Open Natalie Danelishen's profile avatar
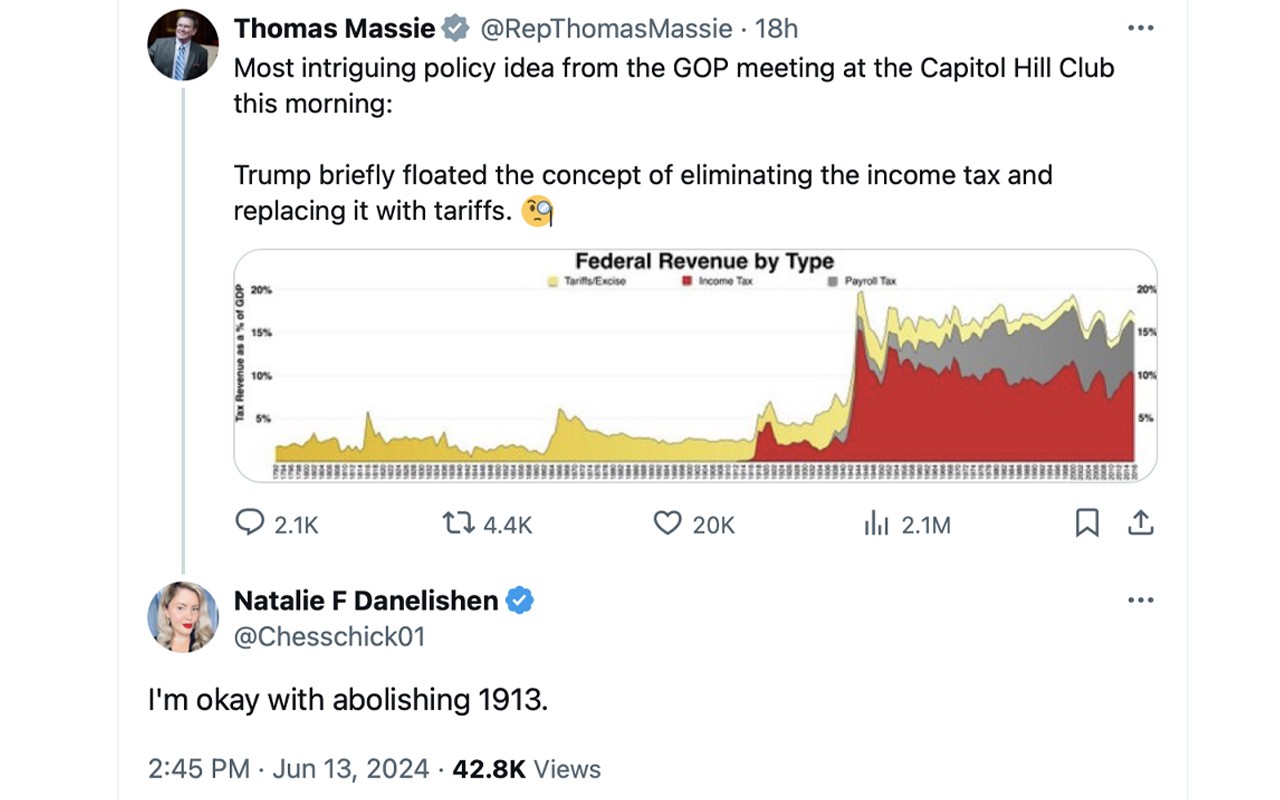The image size is (1280, 800). coord(183,617)
